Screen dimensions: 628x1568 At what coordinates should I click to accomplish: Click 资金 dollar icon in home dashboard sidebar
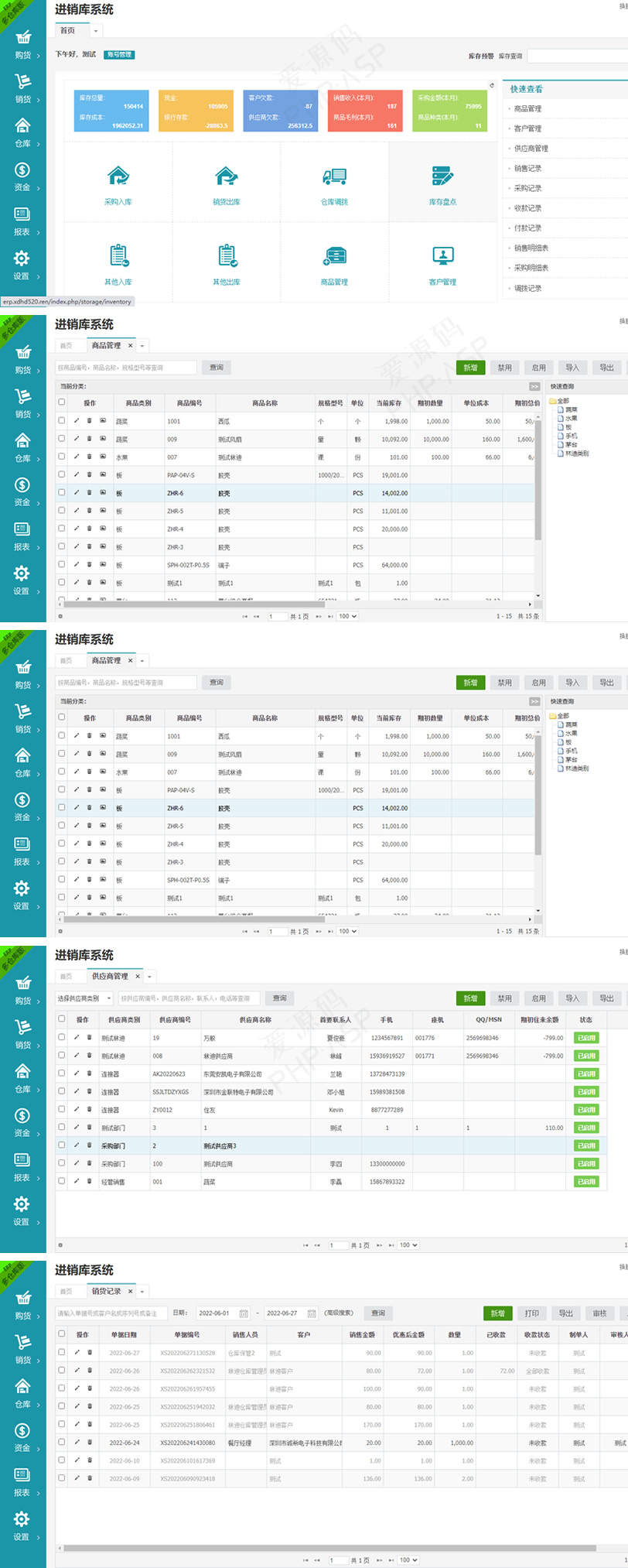click(22, 169)
